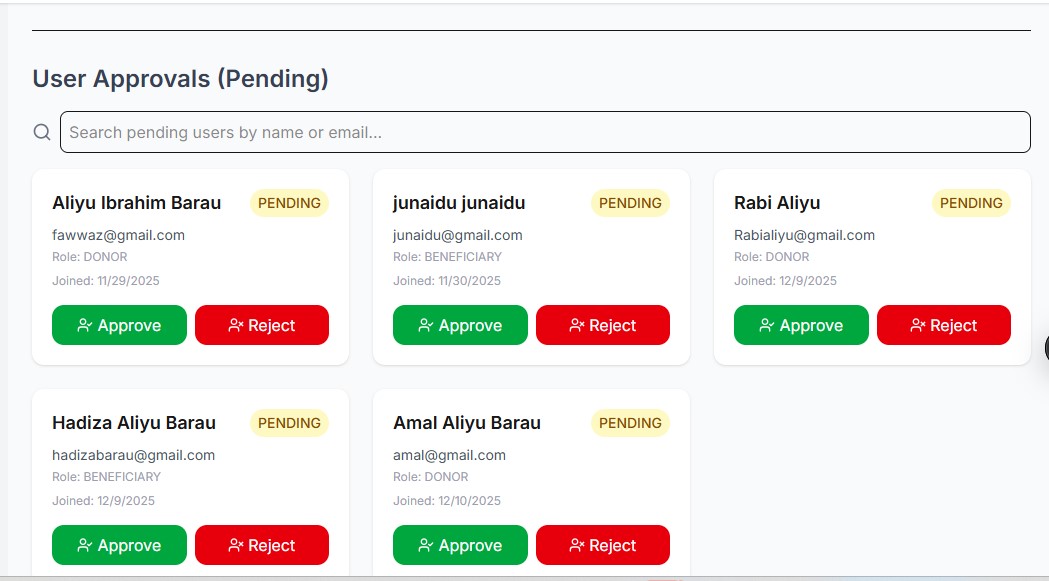Click the search magnifier icon

click(42, 132)
